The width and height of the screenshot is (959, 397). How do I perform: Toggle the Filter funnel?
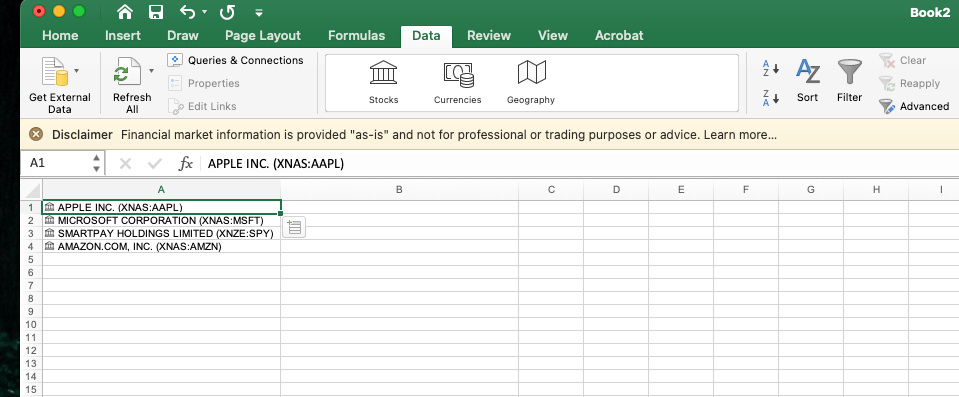[x=849, y=81]
